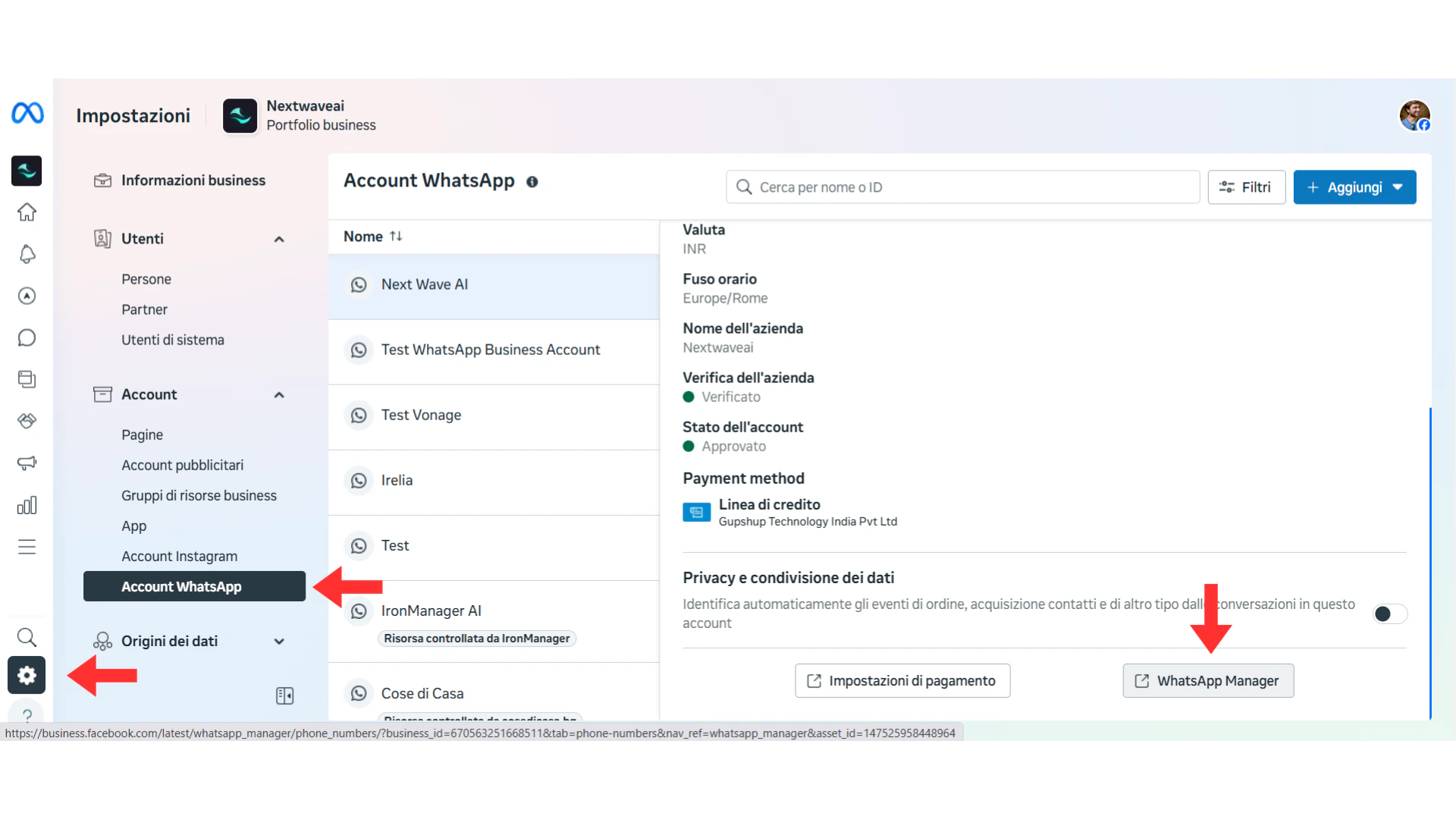
Task: Open the Aggiungi dropdown button
Action: (x=1354, y=187)
